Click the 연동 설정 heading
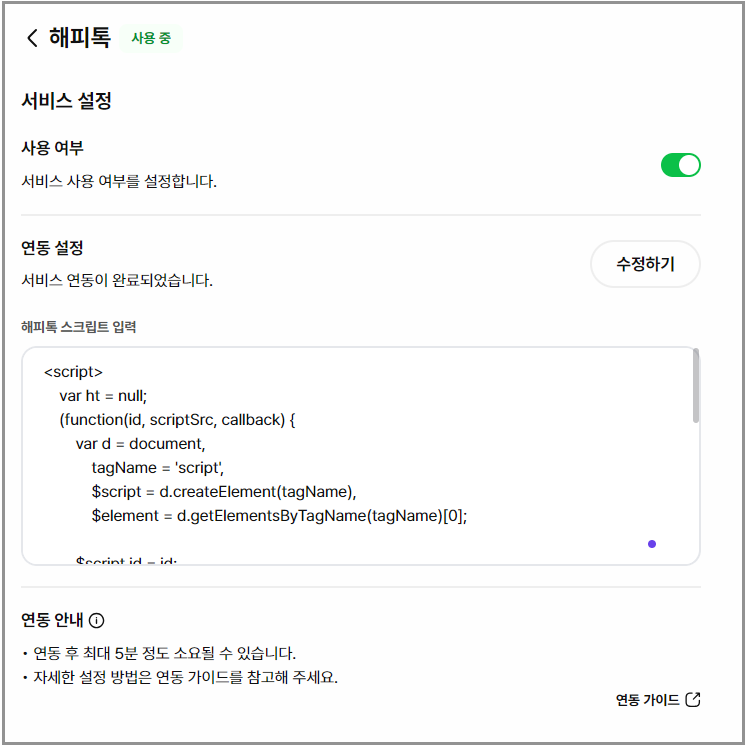 52,248
